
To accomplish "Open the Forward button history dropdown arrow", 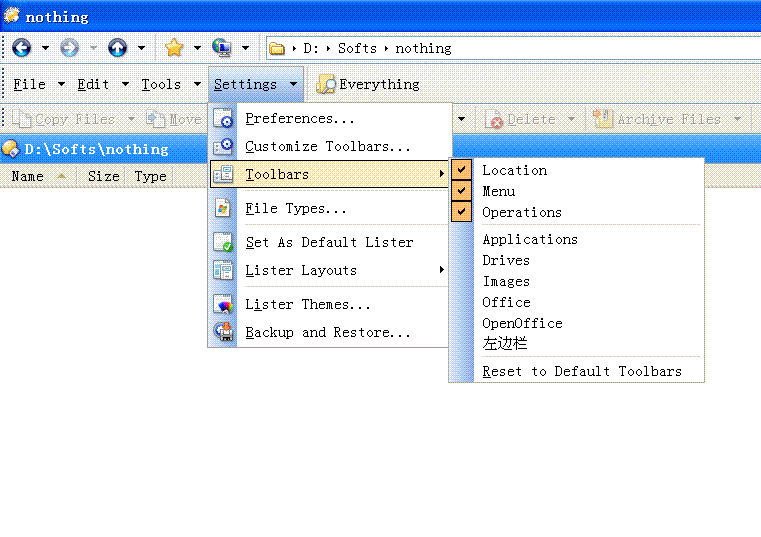I will 93,48.
